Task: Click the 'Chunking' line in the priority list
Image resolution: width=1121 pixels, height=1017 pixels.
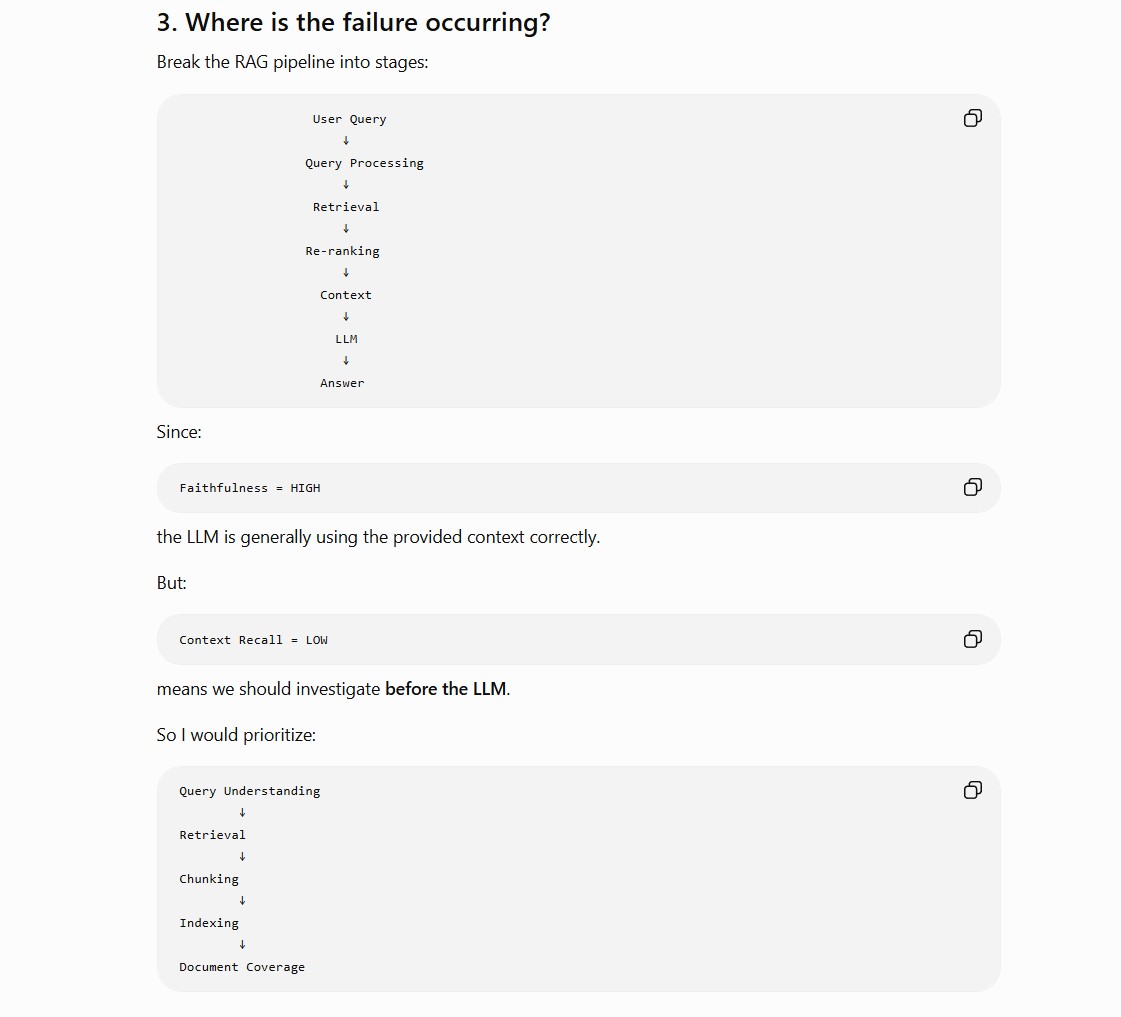Action: tap(209, 879)
